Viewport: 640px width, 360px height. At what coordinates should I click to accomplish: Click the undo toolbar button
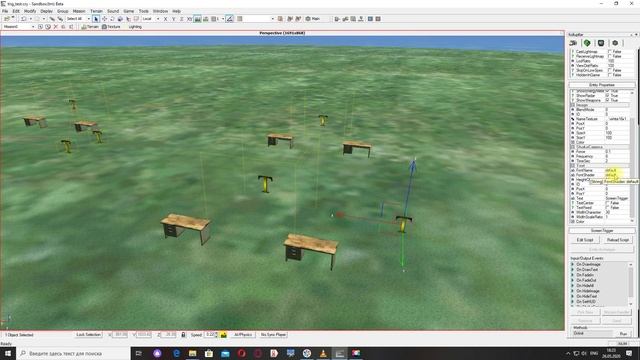click(x=23, y=19)
